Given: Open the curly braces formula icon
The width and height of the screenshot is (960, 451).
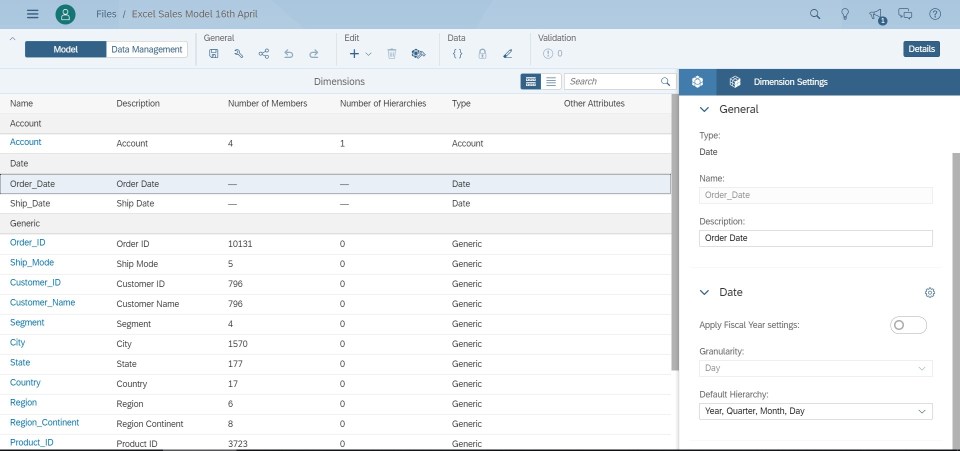Looking at the screenshot, I should click(x=457, y=54).
